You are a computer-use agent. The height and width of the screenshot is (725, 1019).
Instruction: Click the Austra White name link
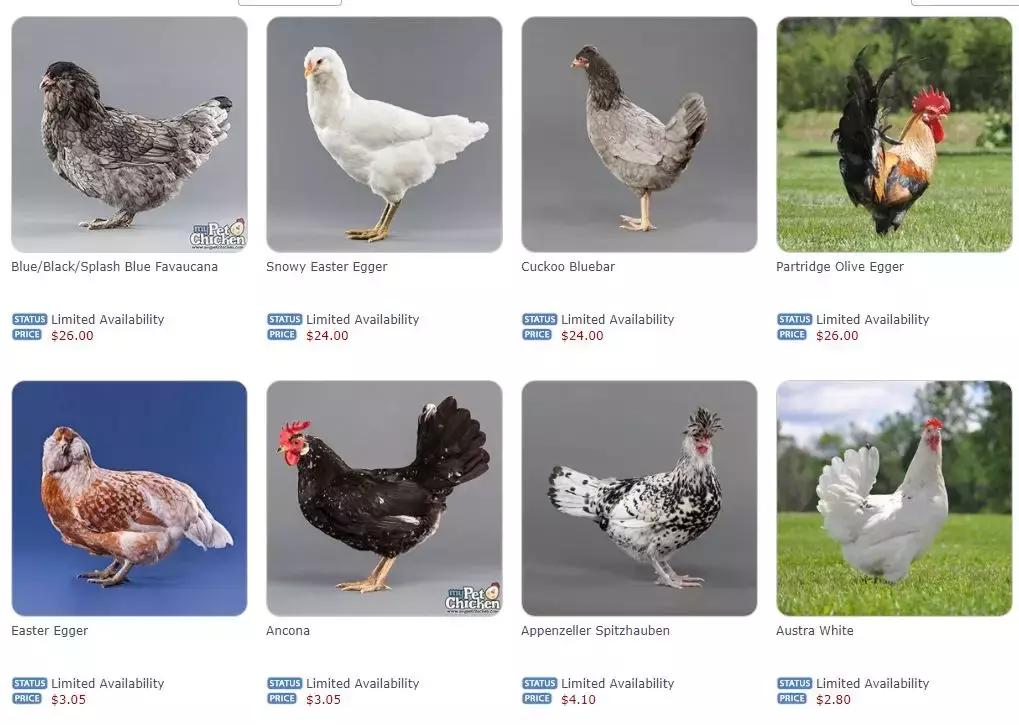(815, 630)
